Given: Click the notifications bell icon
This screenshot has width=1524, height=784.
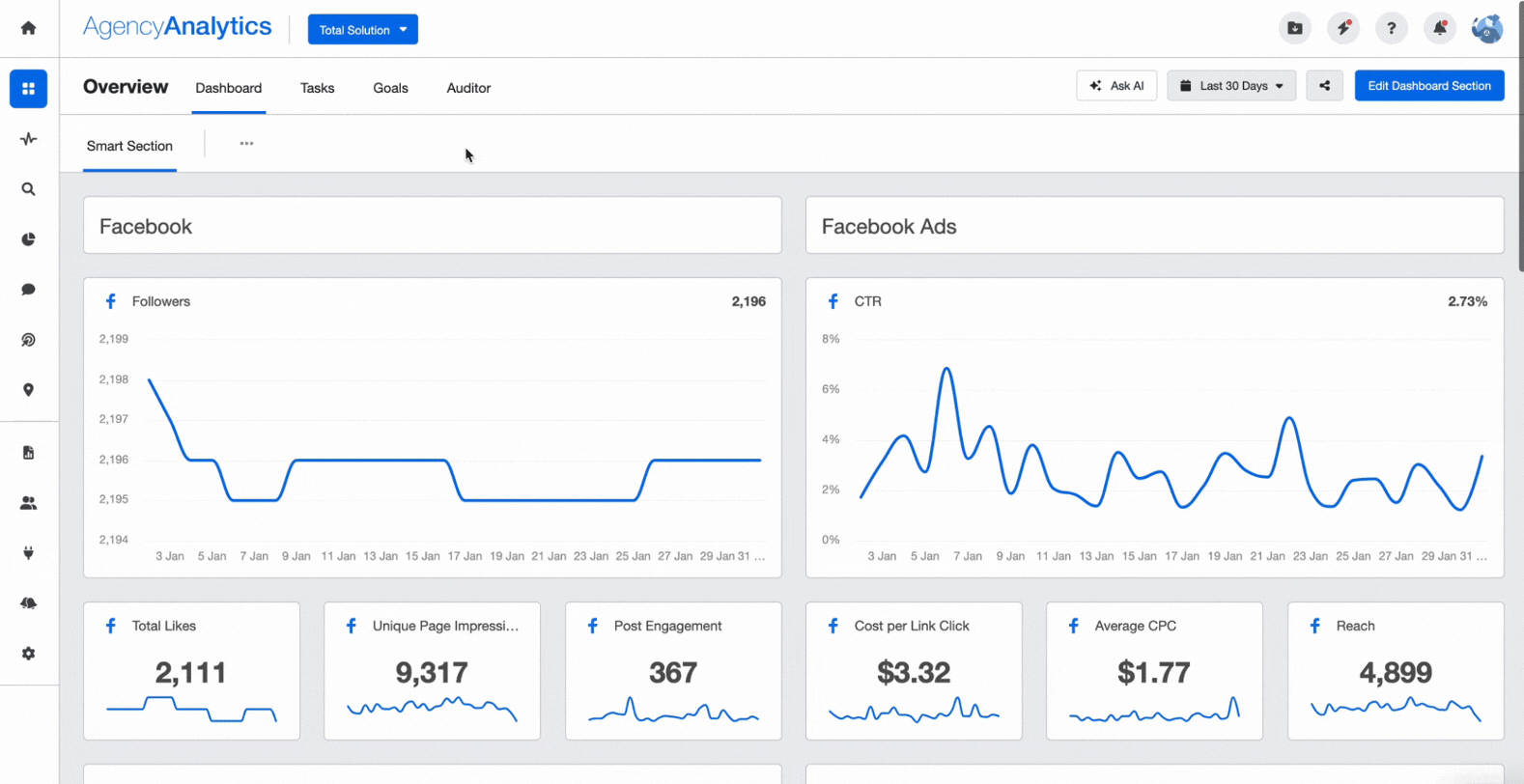Looking at the screenshot, I should 1439,28.
